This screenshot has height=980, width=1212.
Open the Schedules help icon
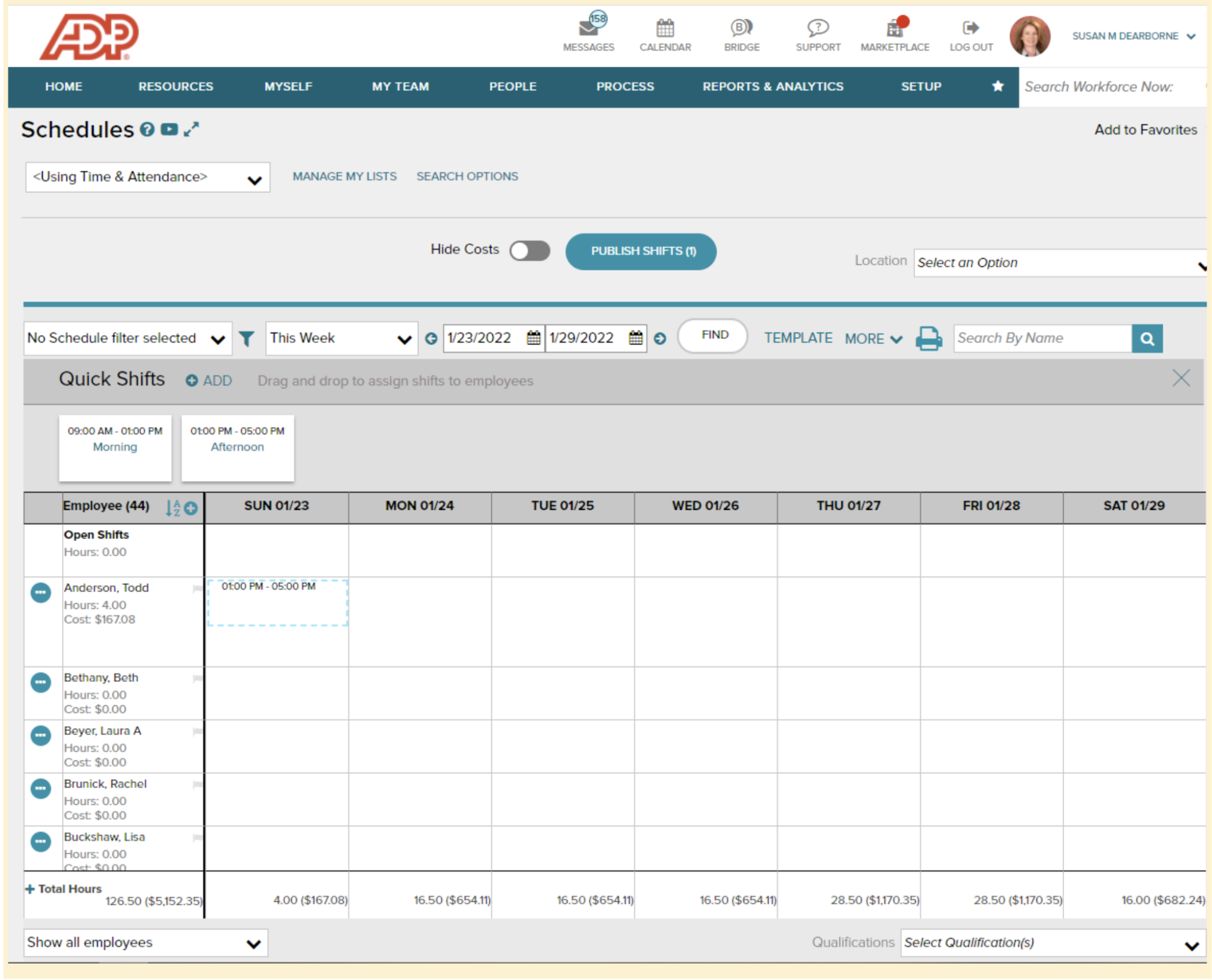147,129
